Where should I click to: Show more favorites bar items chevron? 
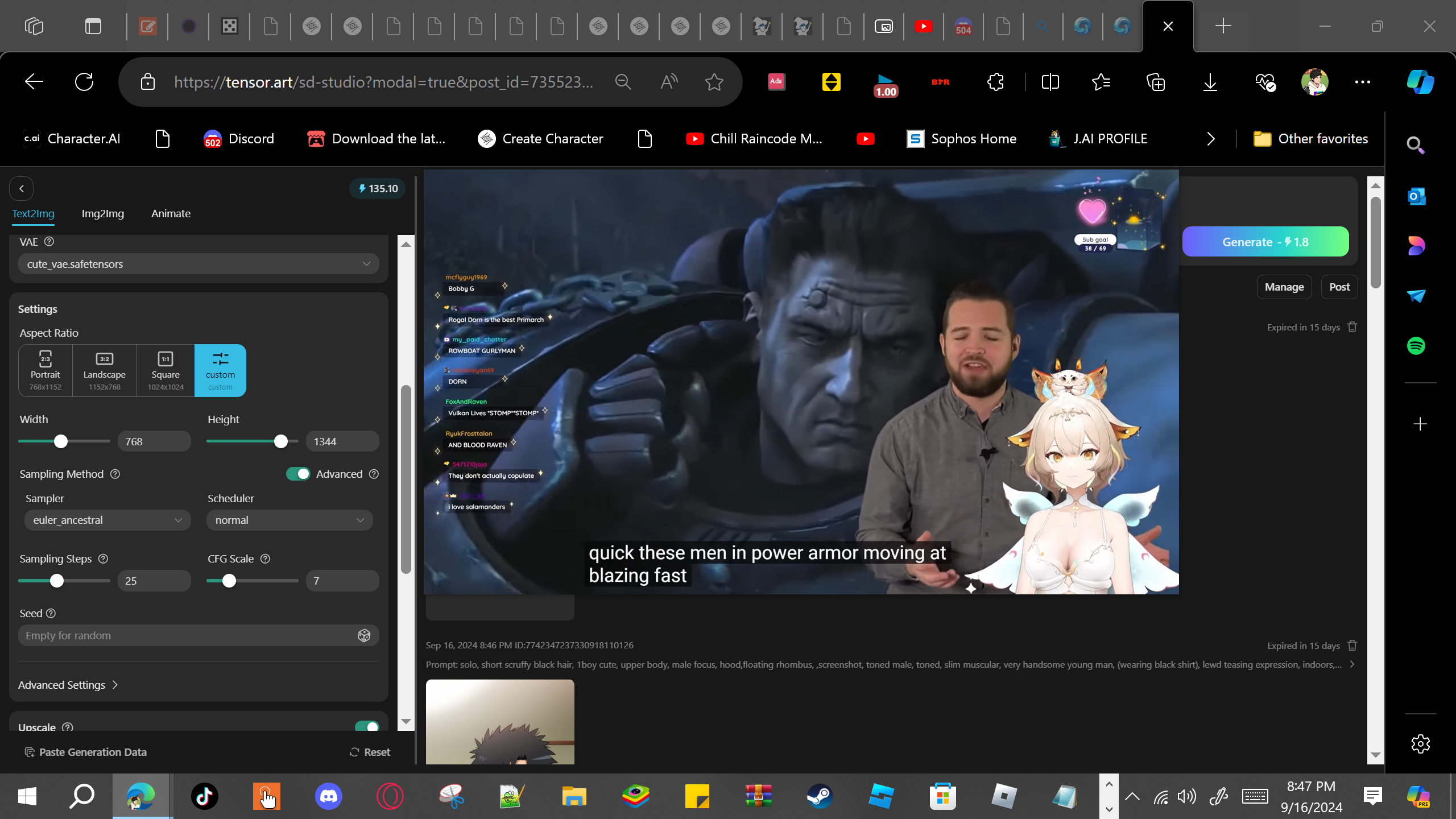(x=1211, y=139)
